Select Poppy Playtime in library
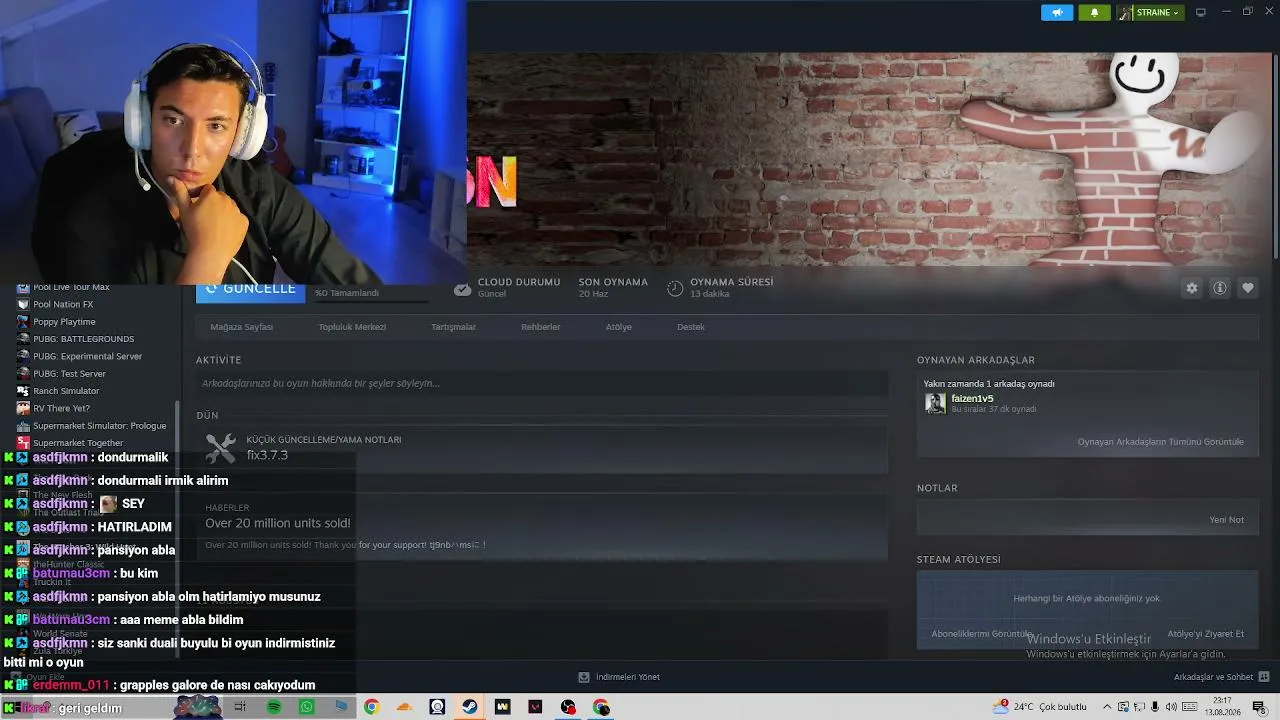This screenshot has height=720, width=1280. click(x=64, y=322)
